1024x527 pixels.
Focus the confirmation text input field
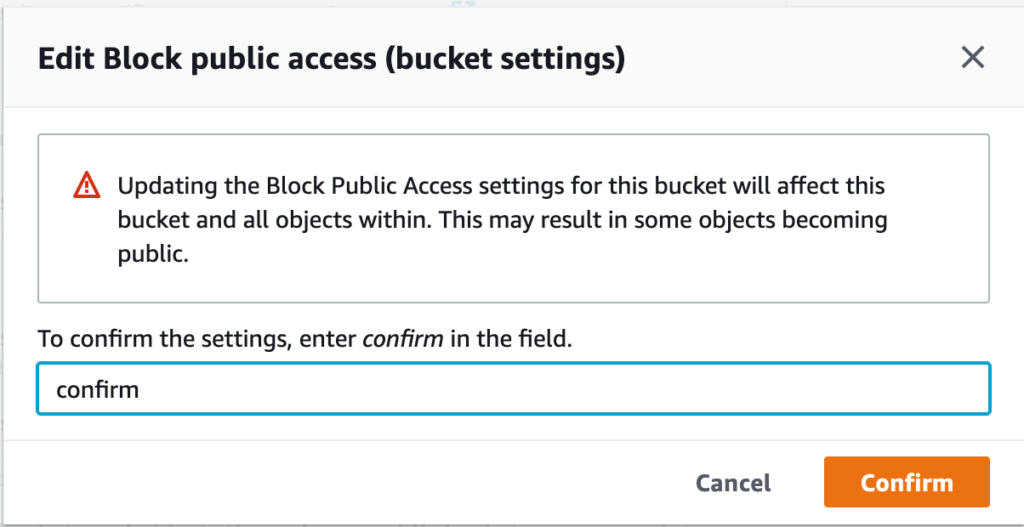click(x=513, y=389)
